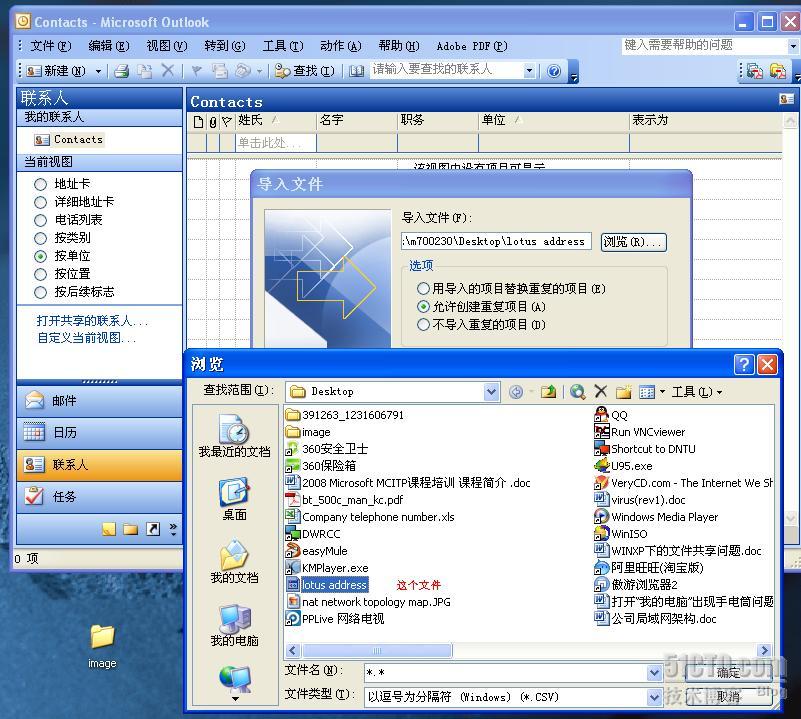Click the Notes icon in navigation bar

point(109,529)
